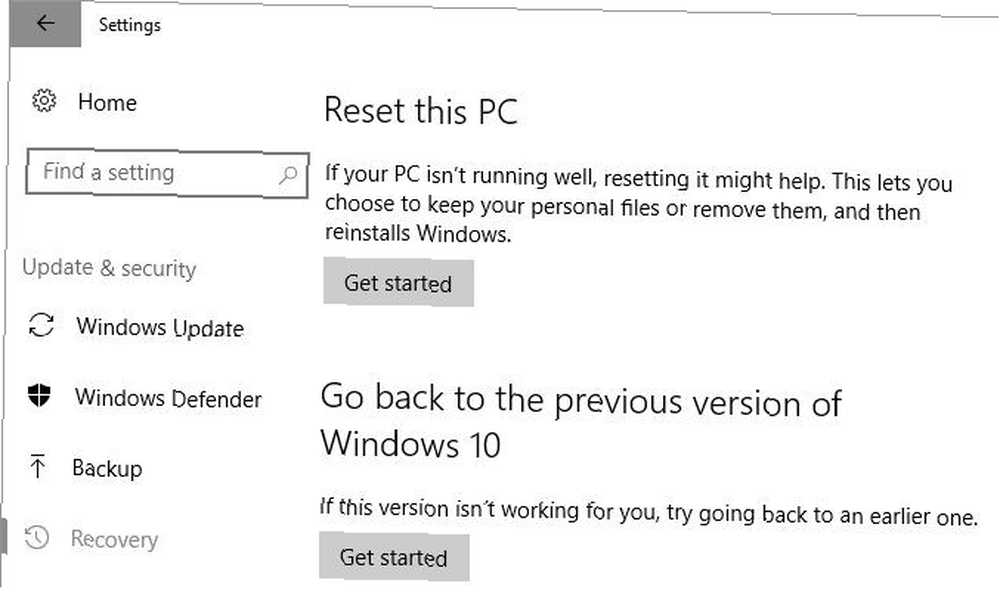Open the Home settings page label
This screenshot has height=608, width=1000.
[107, 102]
